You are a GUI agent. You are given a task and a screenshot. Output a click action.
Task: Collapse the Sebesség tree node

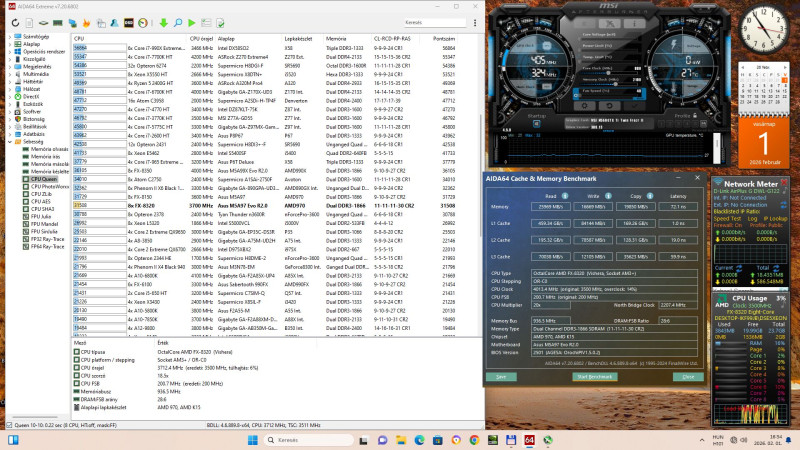[x=10, y=141]
